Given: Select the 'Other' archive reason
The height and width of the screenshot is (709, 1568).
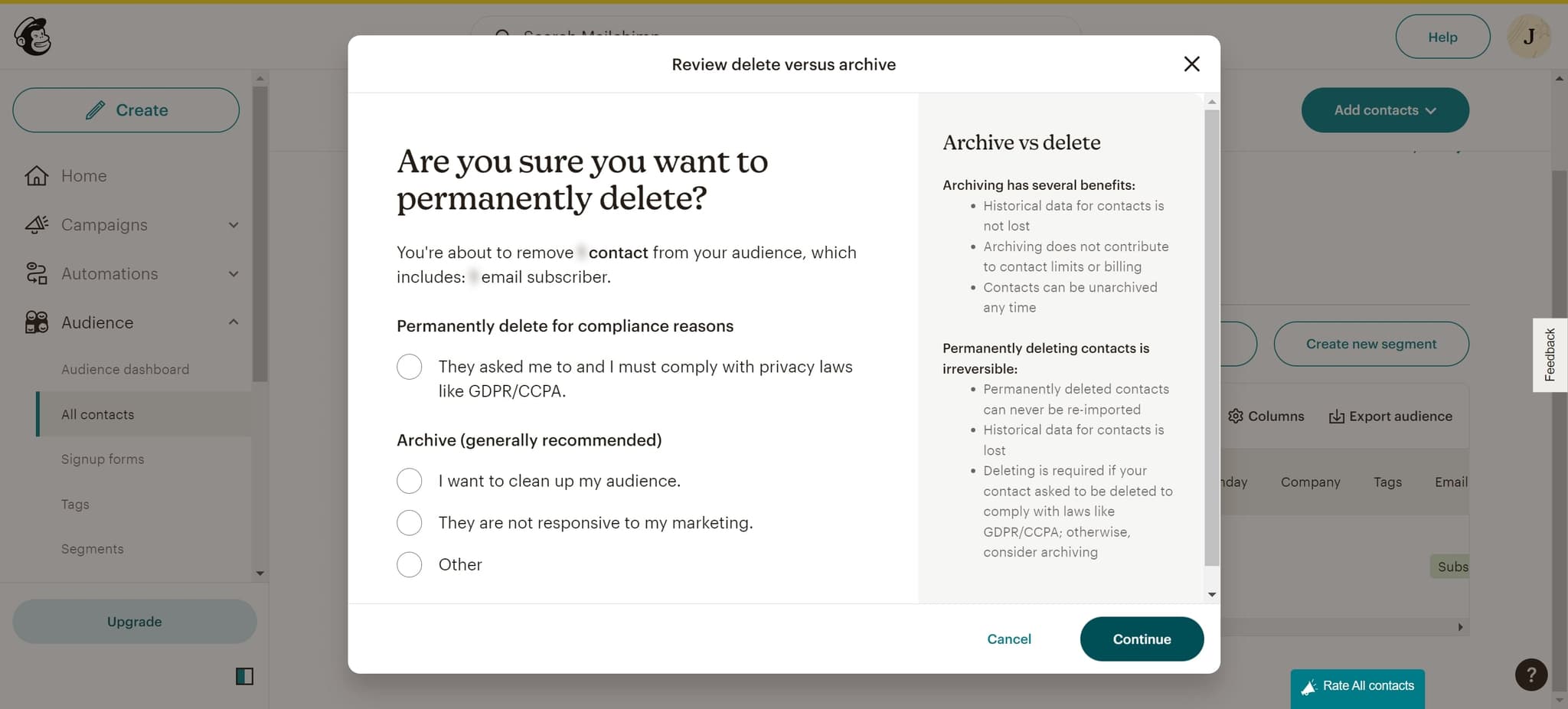Looking at the screenshot, I should click(x=410, y=564).
